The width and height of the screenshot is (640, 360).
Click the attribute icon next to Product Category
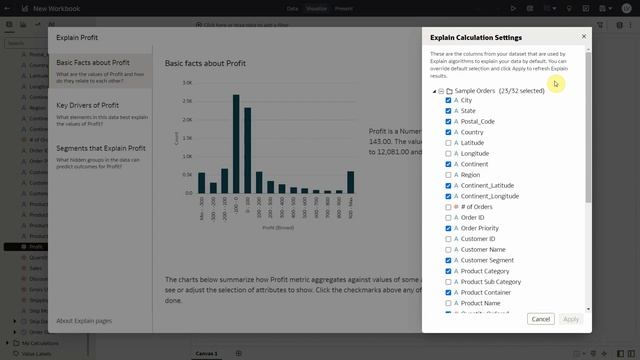click(456, 271)
